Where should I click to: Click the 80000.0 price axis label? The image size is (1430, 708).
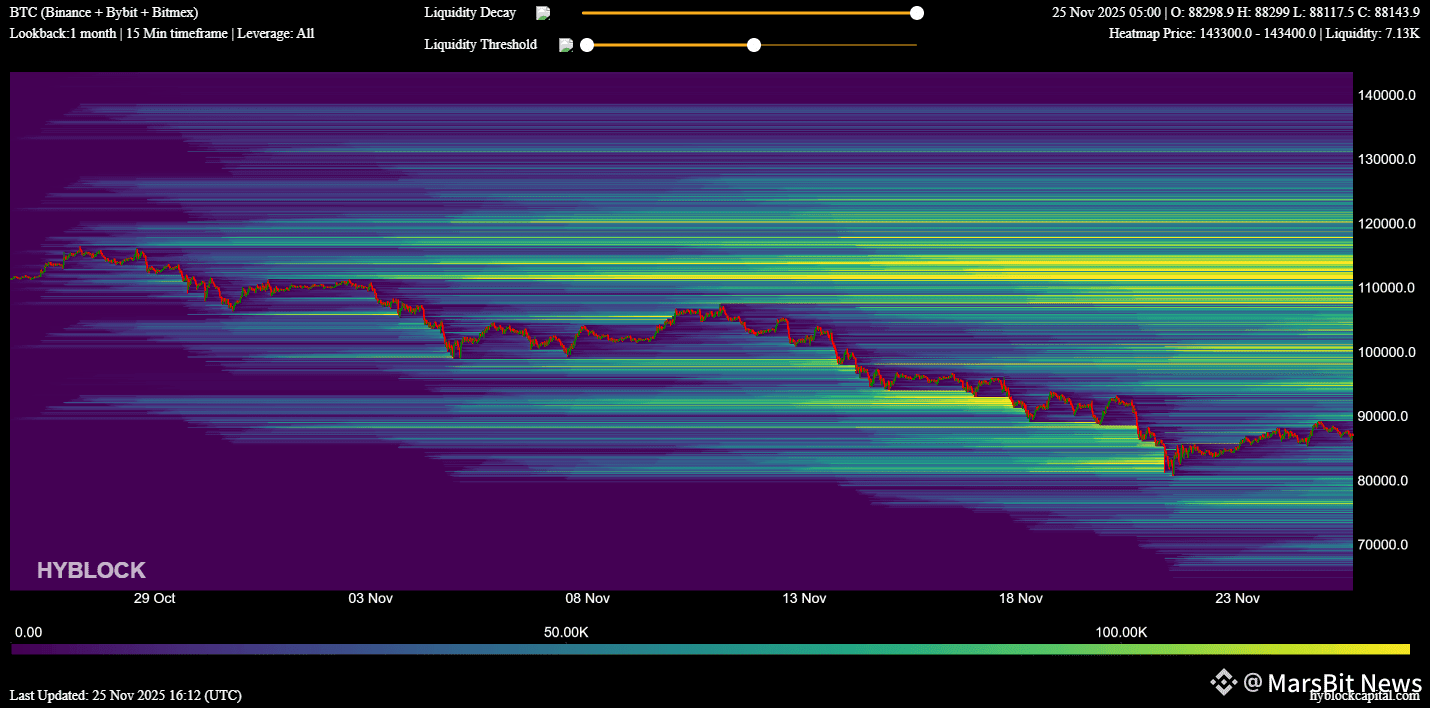click(x=1385, y=481)
